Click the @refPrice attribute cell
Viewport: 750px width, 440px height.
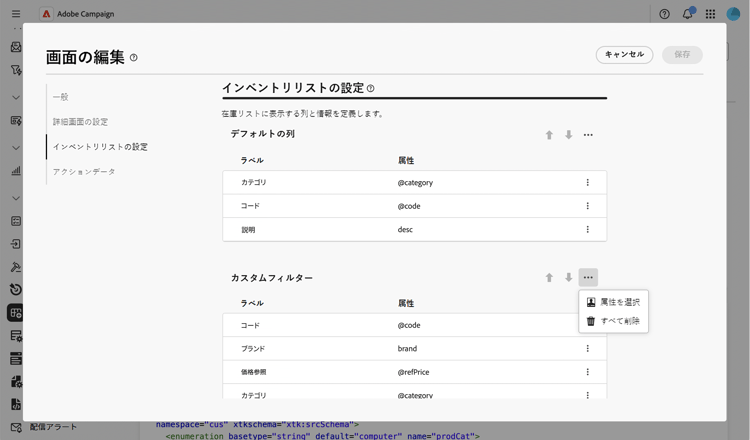point(413,372)
